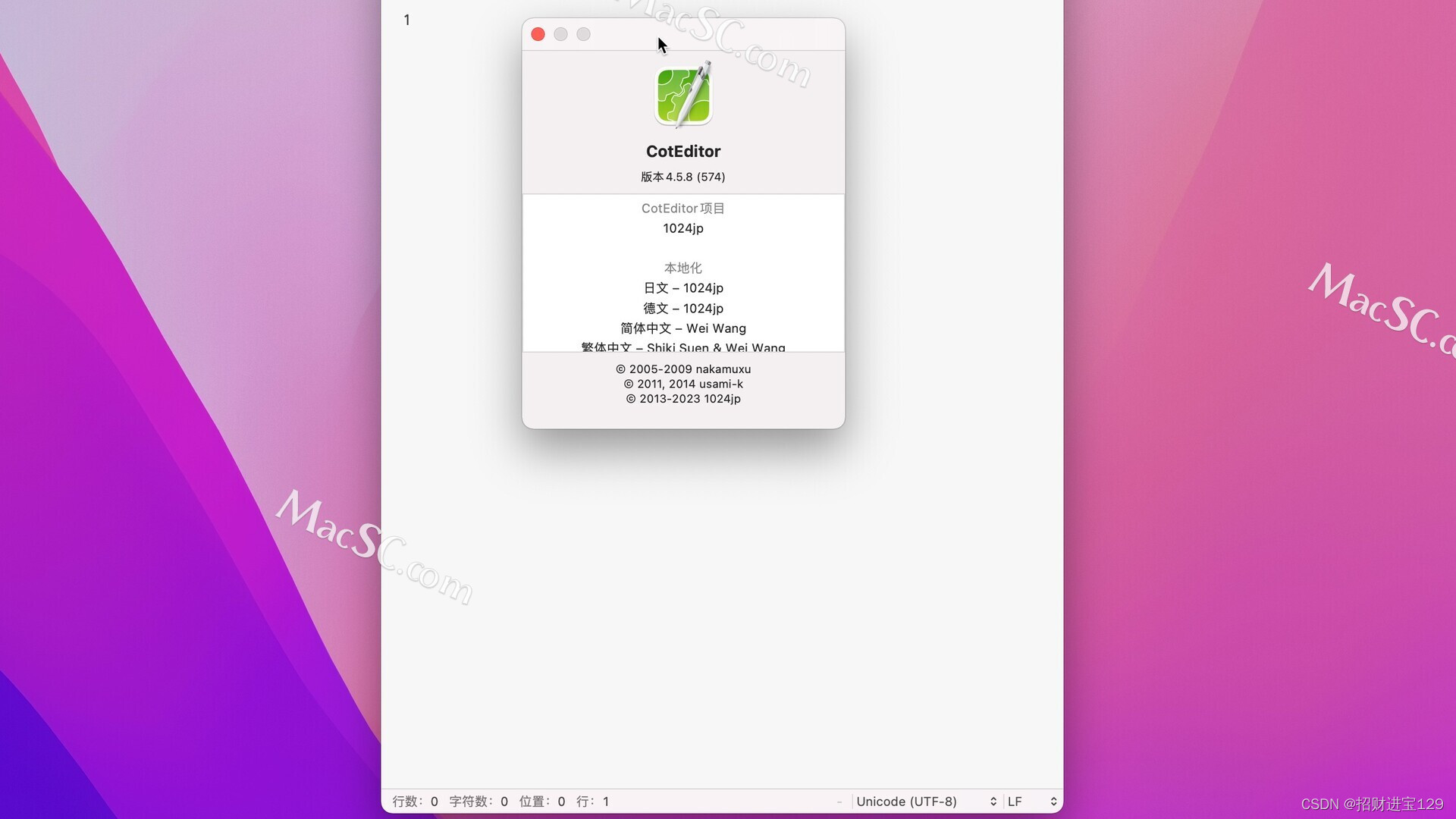Image resolution: width=1456 pixels, height=819 pixels.
Task: Click the "© 2013-2023 1024jp" copyright line
Action: click(x=683, y=399)
